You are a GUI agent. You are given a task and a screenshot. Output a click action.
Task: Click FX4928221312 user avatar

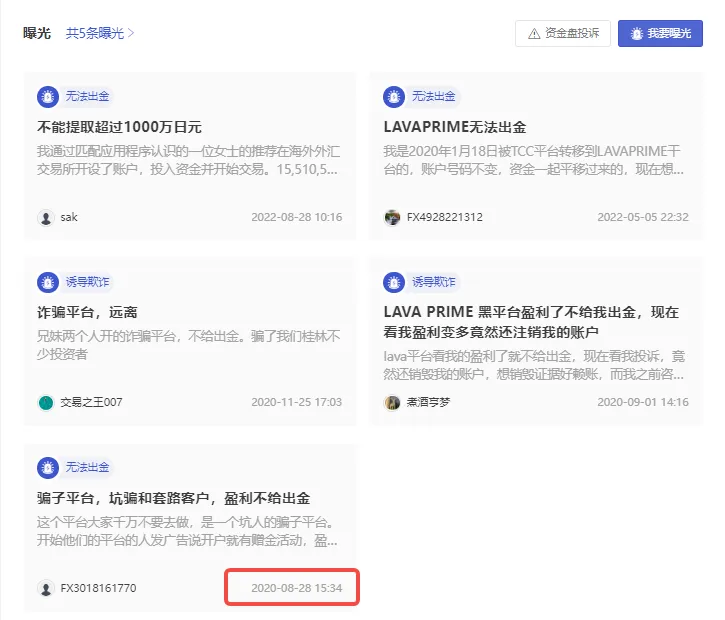point(392,218)
